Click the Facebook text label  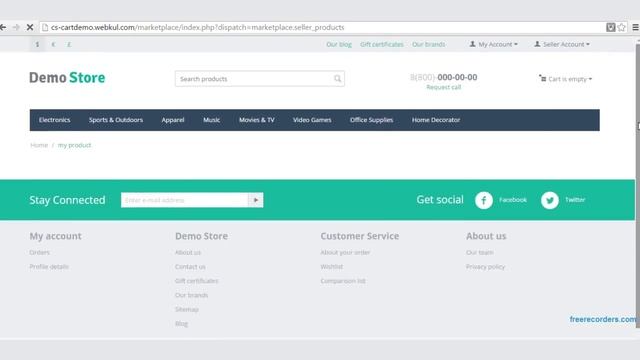tap(513, 200)
